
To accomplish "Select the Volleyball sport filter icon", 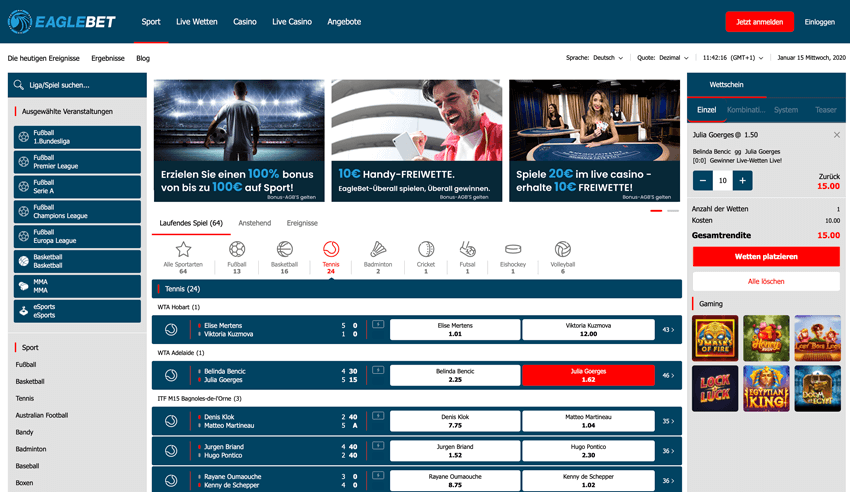I will 563,249.
